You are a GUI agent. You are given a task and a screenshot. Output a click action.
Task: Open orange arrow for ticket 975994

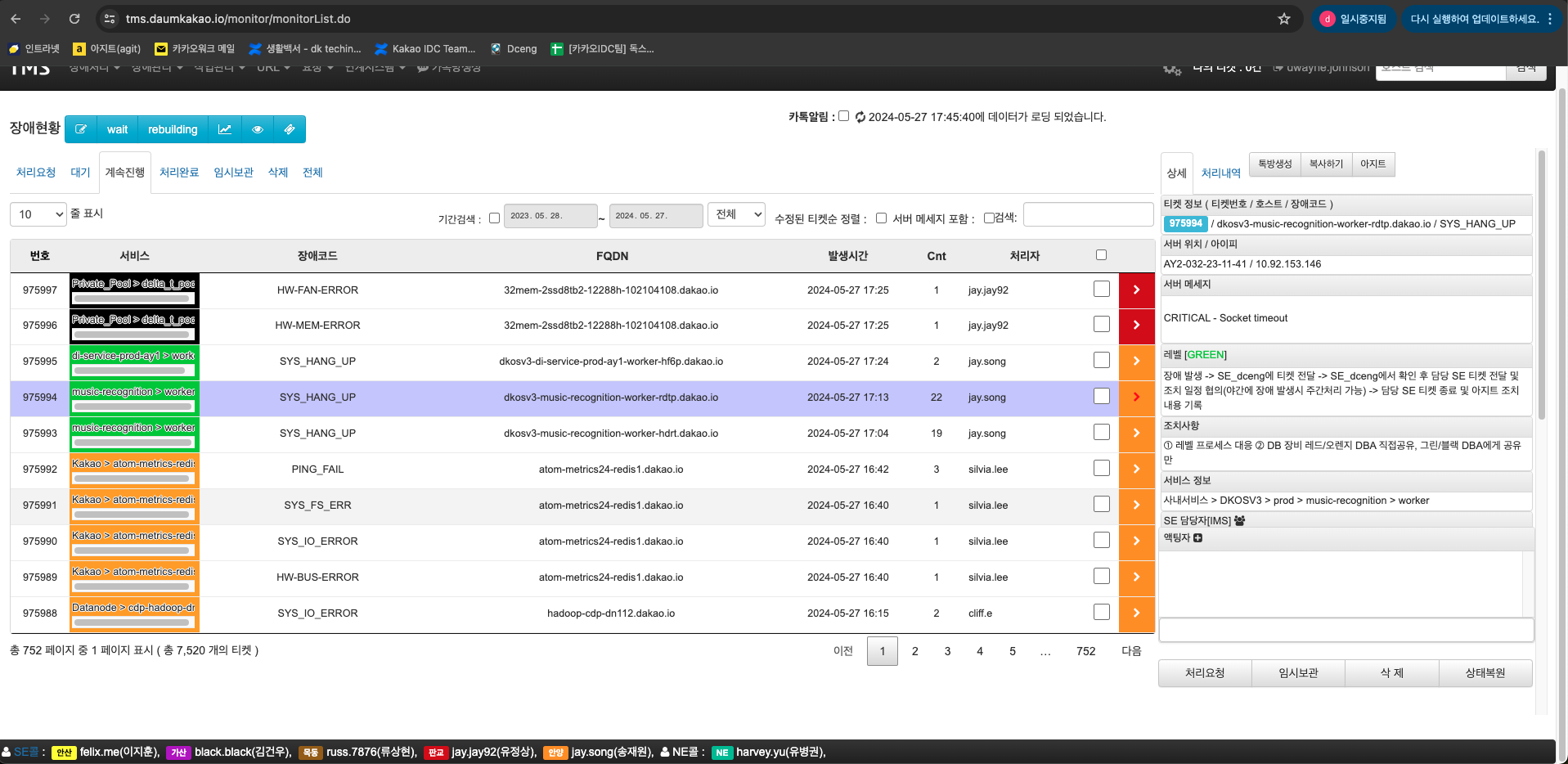coord(1136,398)
